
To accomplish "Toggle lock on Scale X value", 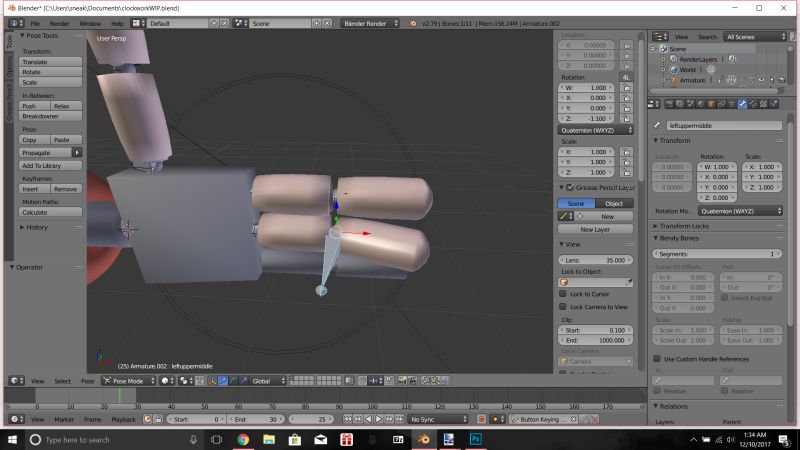I will (x=626, y=152).
